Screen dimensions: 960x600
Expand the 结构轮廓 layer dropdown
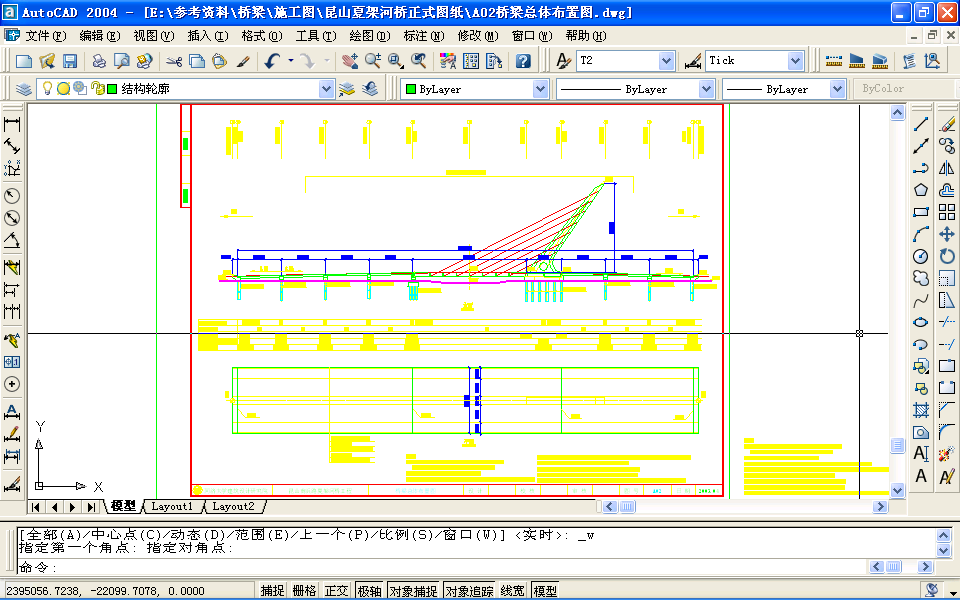327,89
